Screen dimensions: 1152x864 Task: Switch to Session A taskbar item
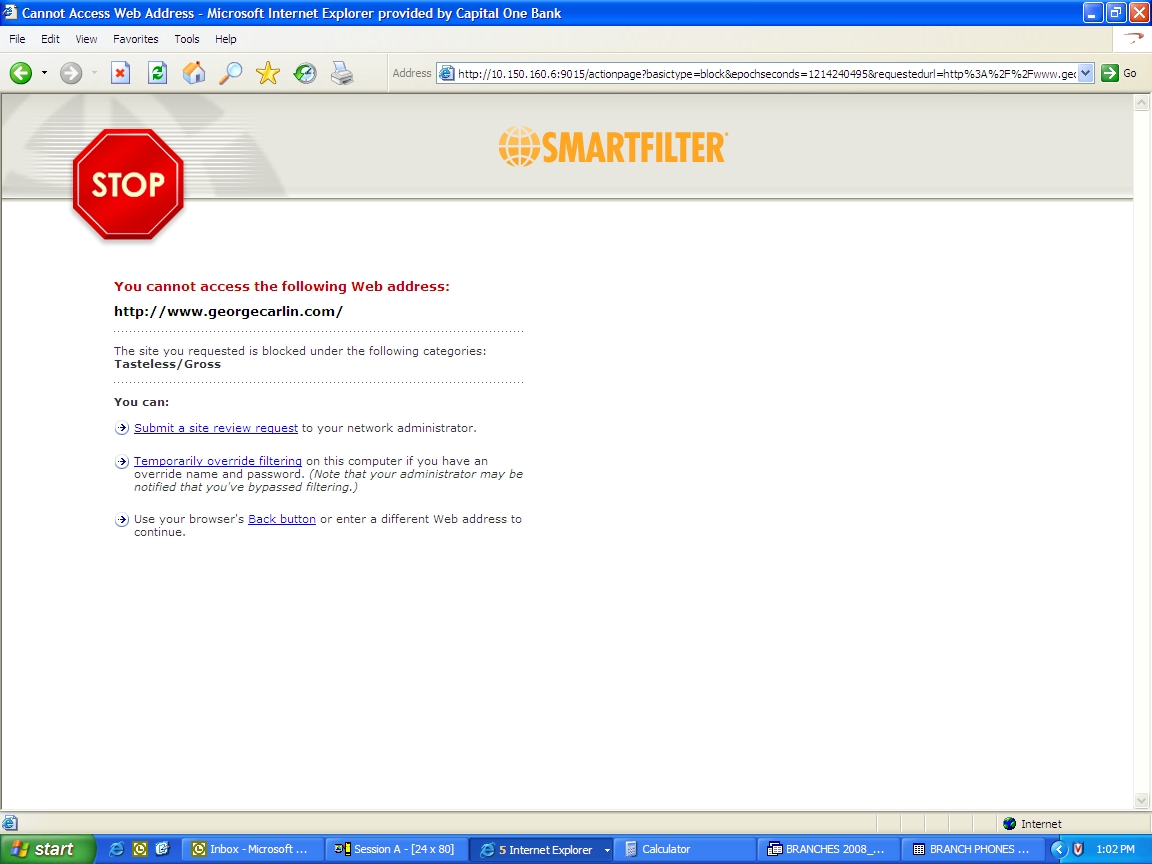click(397, 849)
